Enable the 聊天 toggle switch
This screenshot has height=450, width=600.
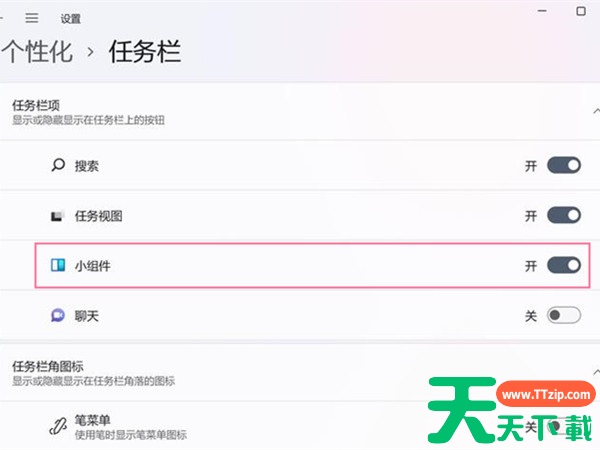(564, 315)
